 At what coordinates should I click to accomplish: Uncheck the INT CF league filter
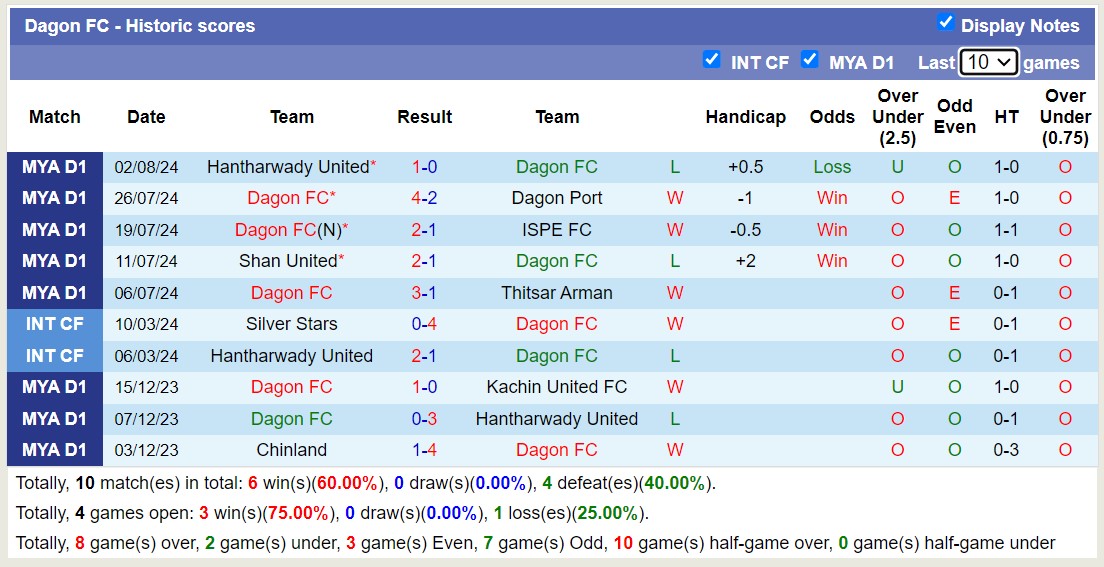point(712,60)
